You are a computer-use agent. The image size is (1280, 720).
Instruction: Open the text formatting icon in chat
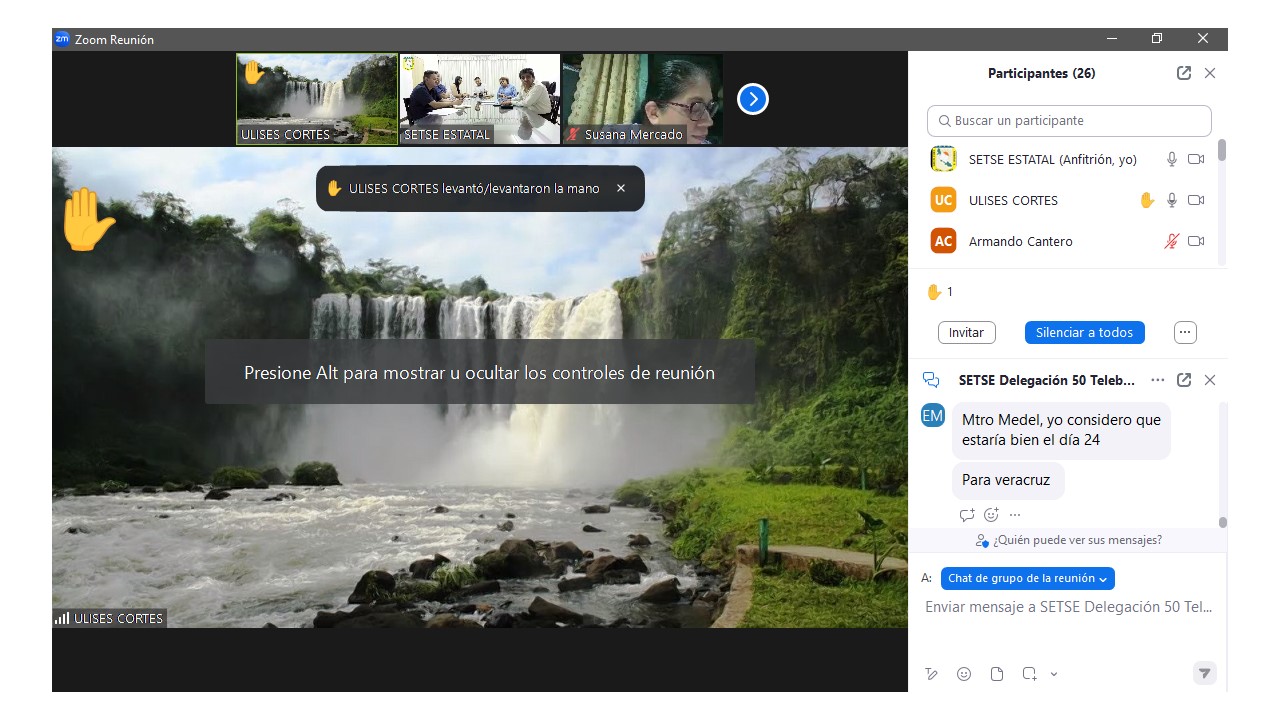(x=932, y=674)
